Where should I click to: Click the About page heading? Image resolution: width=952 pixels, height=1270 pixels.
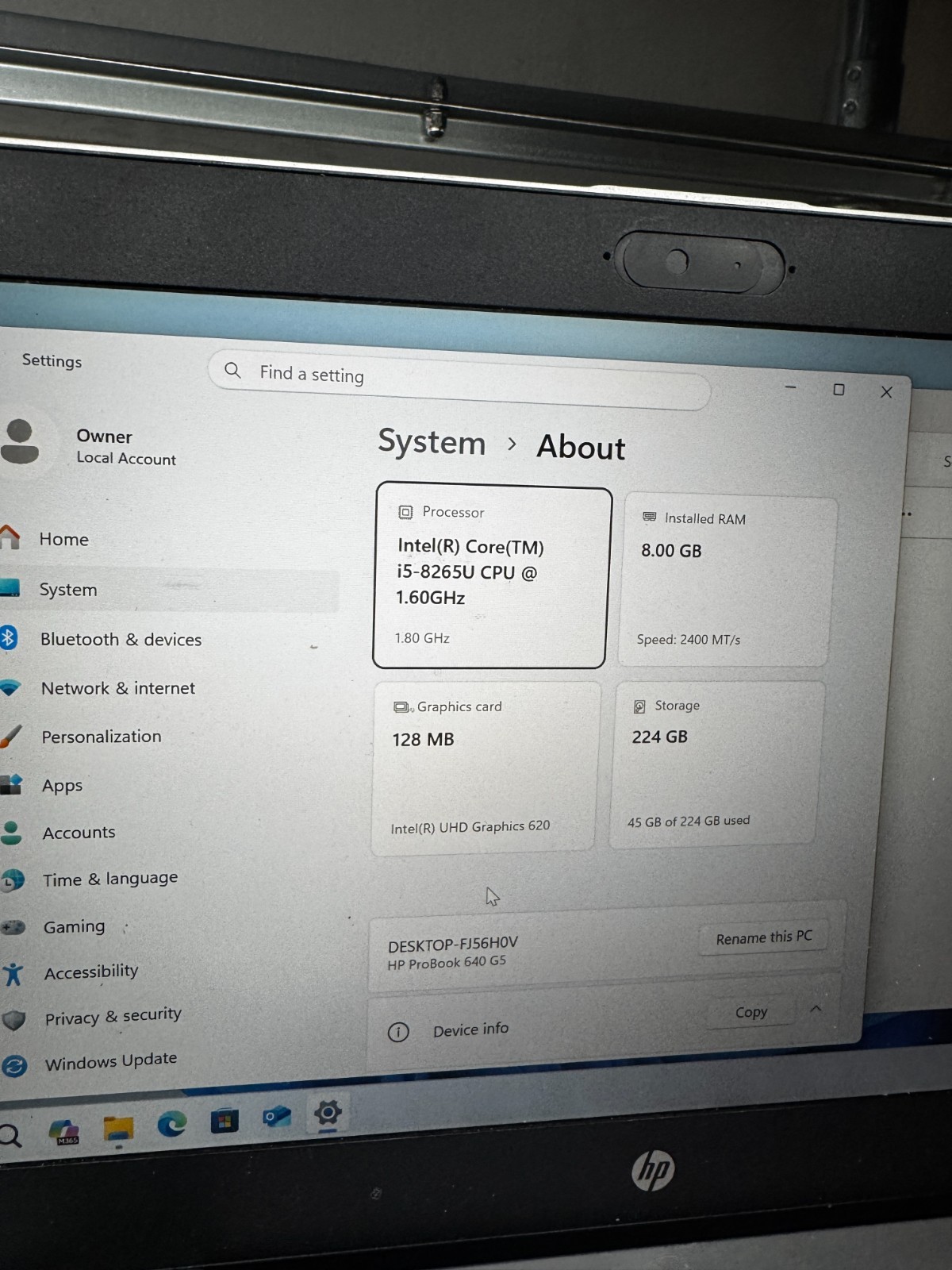582,448
